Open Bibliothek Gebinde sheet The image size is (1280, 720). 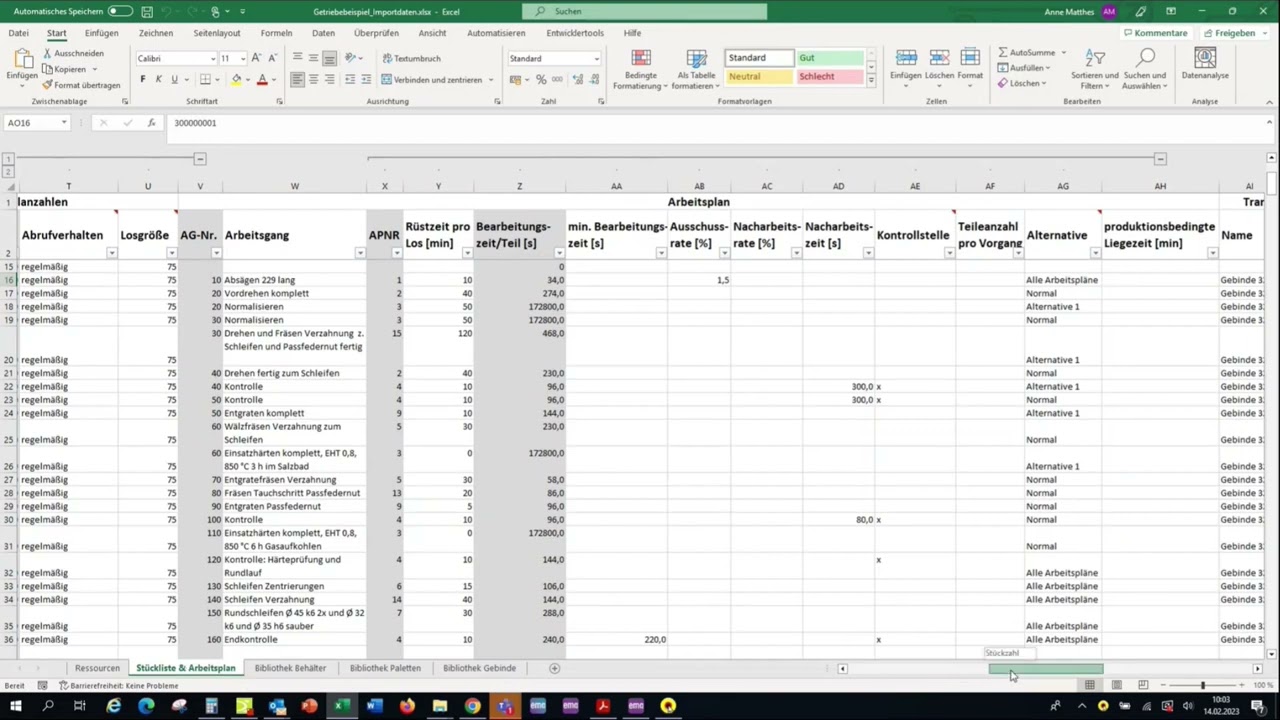(479, 668)
